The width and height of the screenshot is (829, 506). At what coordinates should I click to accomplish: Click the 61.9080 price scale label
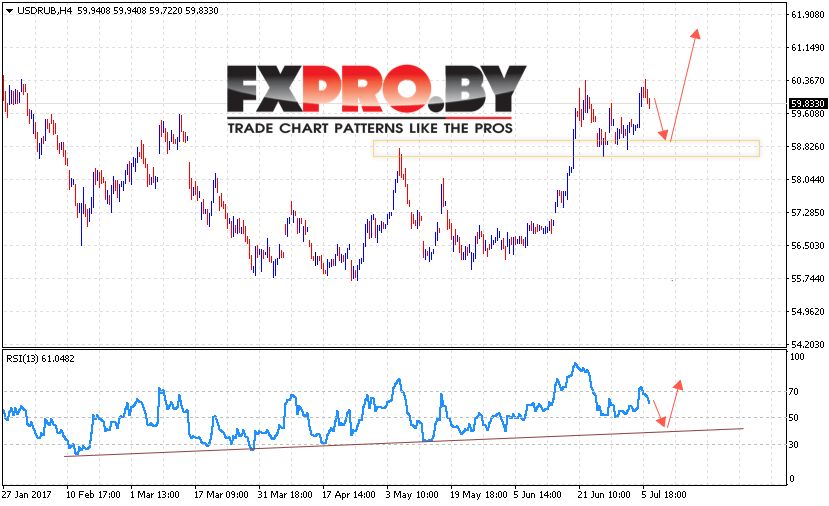tap(807, 15)
